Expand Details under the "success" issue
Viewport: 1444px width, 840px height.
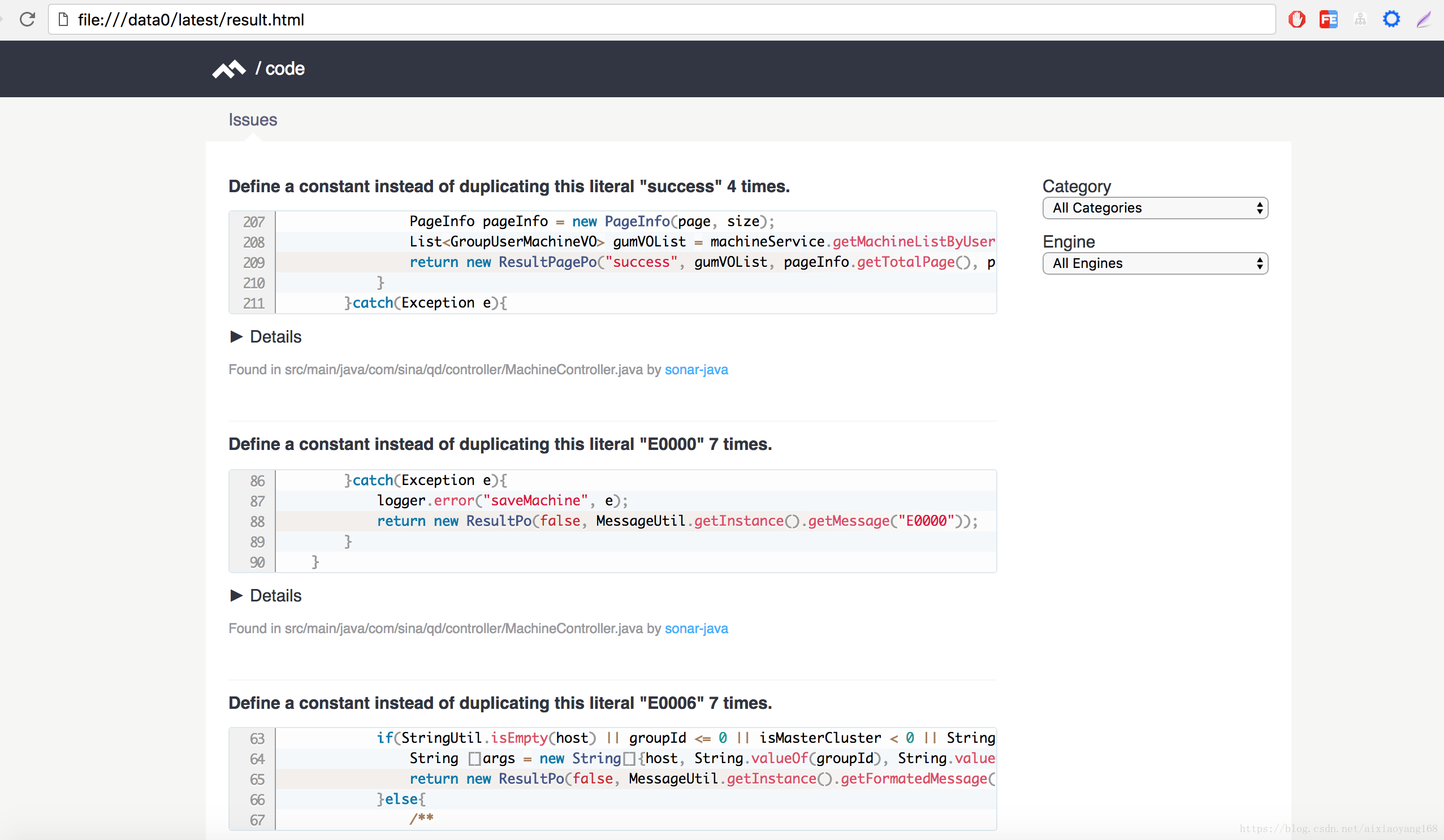tap(265, 336)
